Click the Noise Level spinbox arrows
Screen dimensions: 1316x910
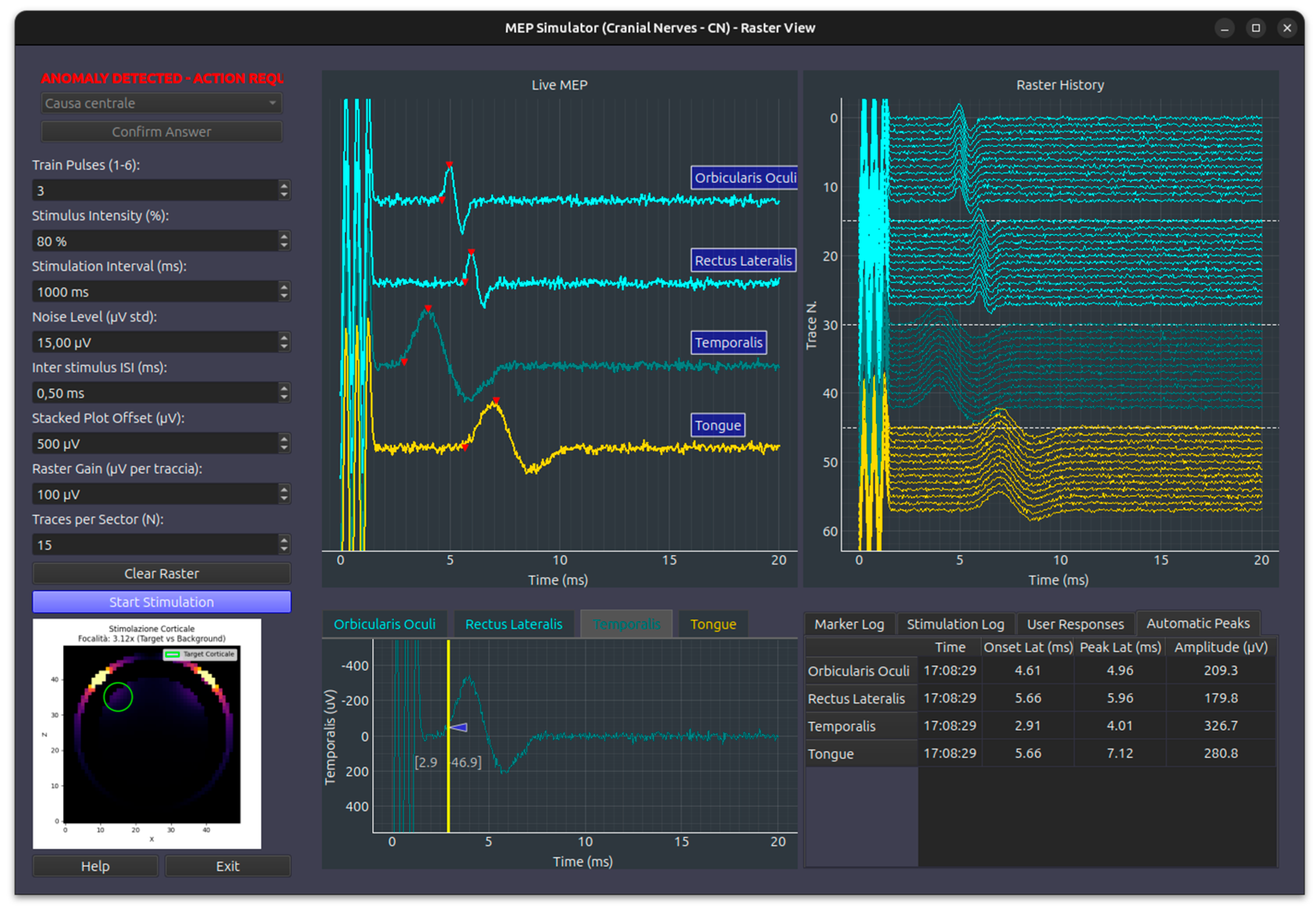284,342
